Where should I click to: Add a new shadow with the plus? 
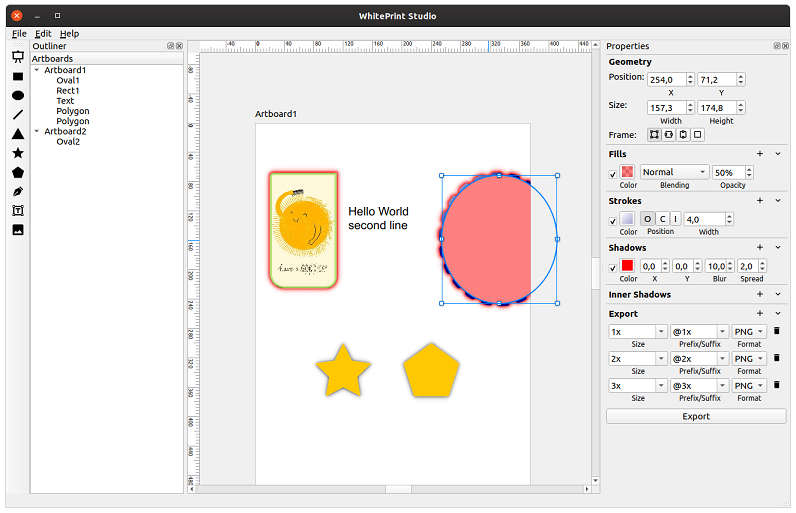(760, 247)
